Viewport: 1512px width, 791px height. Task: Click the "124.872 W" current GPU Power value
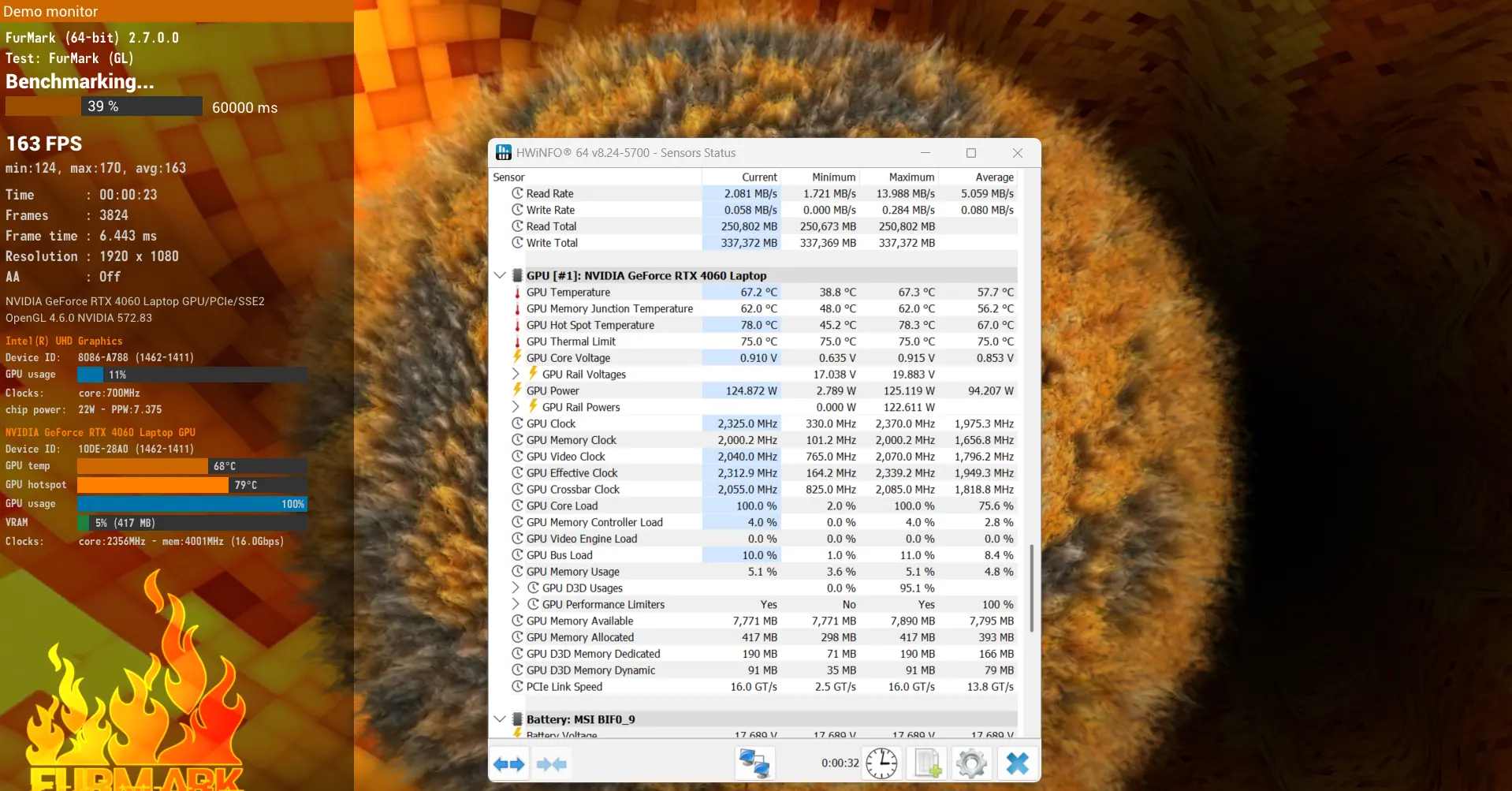tap(751, 390)
